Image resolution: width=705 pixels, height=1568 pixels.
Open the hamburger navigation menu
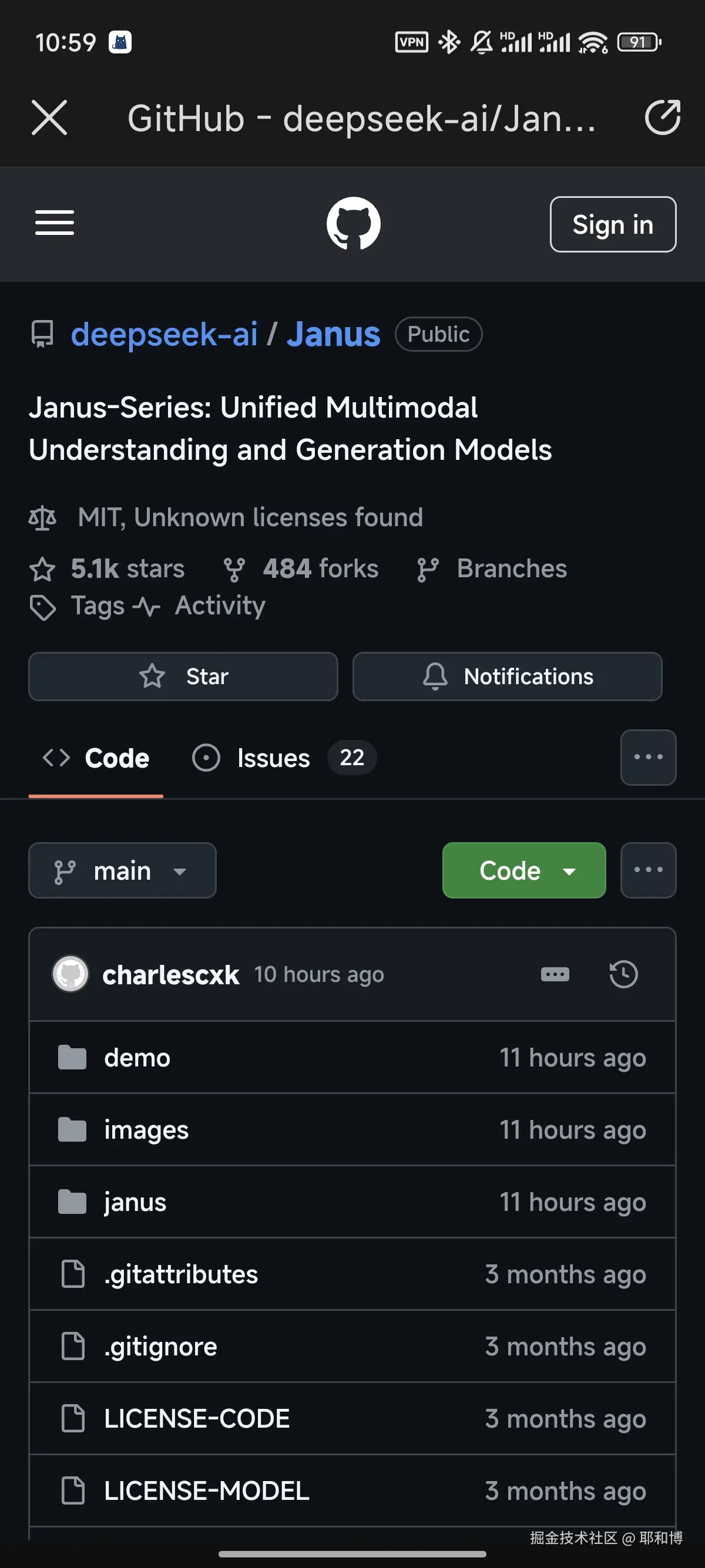(55, 223)
